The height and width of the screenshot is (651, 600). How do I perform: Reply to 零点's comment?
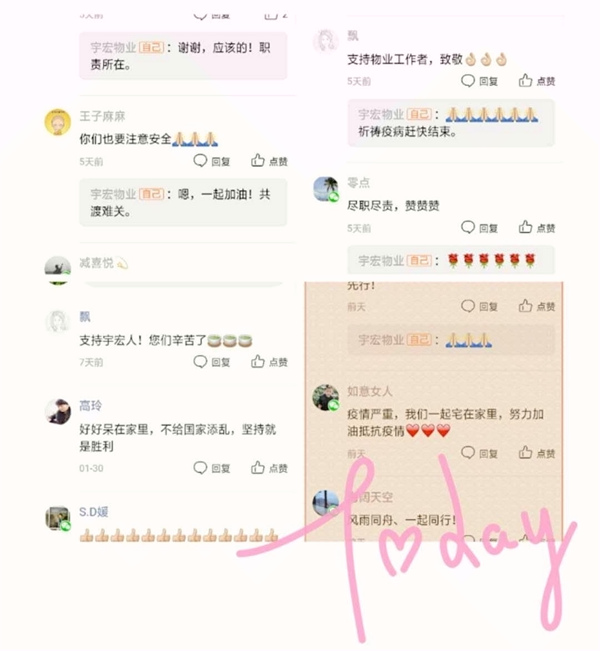tap(480, 228)
